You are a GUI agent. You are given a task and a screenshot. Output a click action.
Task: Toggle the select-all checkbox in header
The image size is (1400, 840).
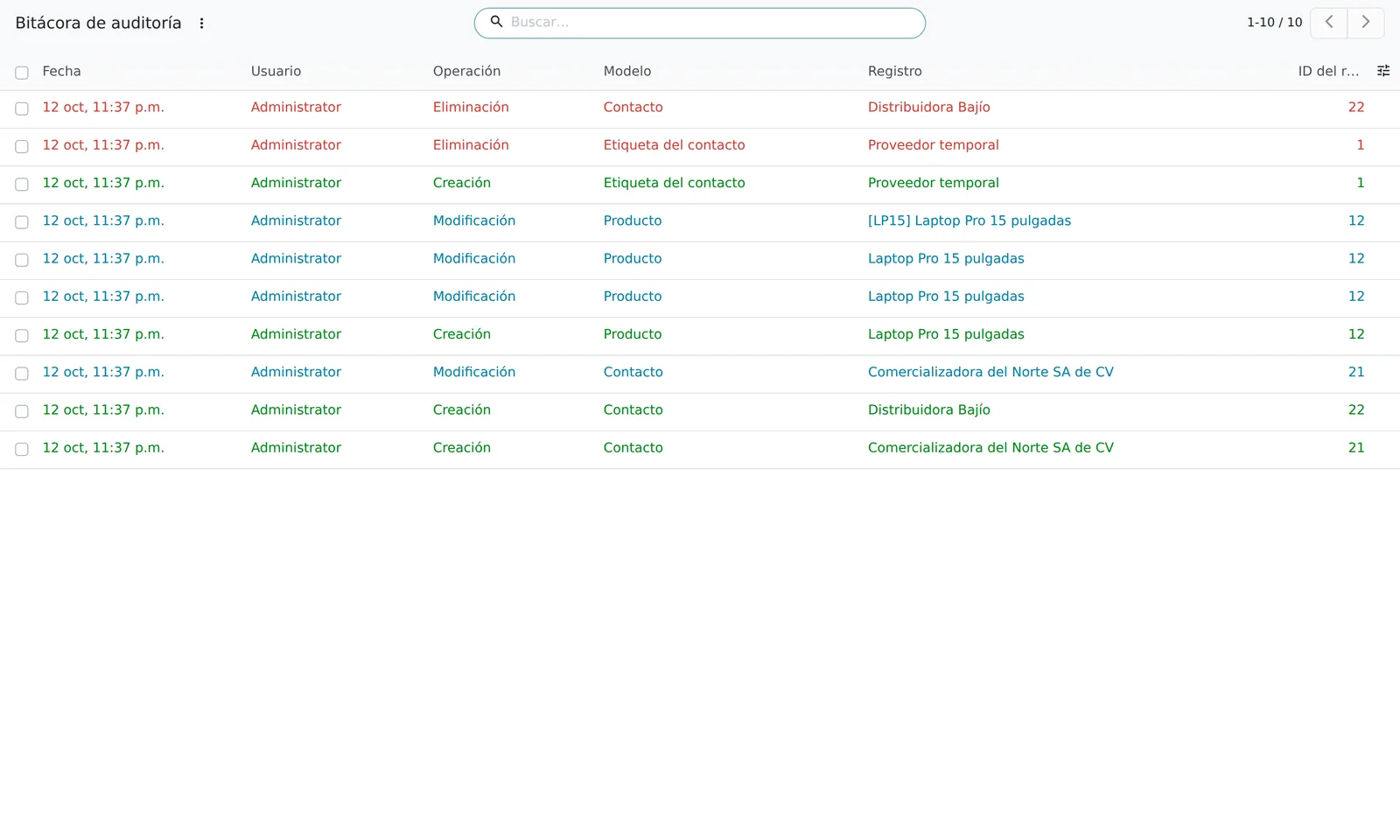22,73
